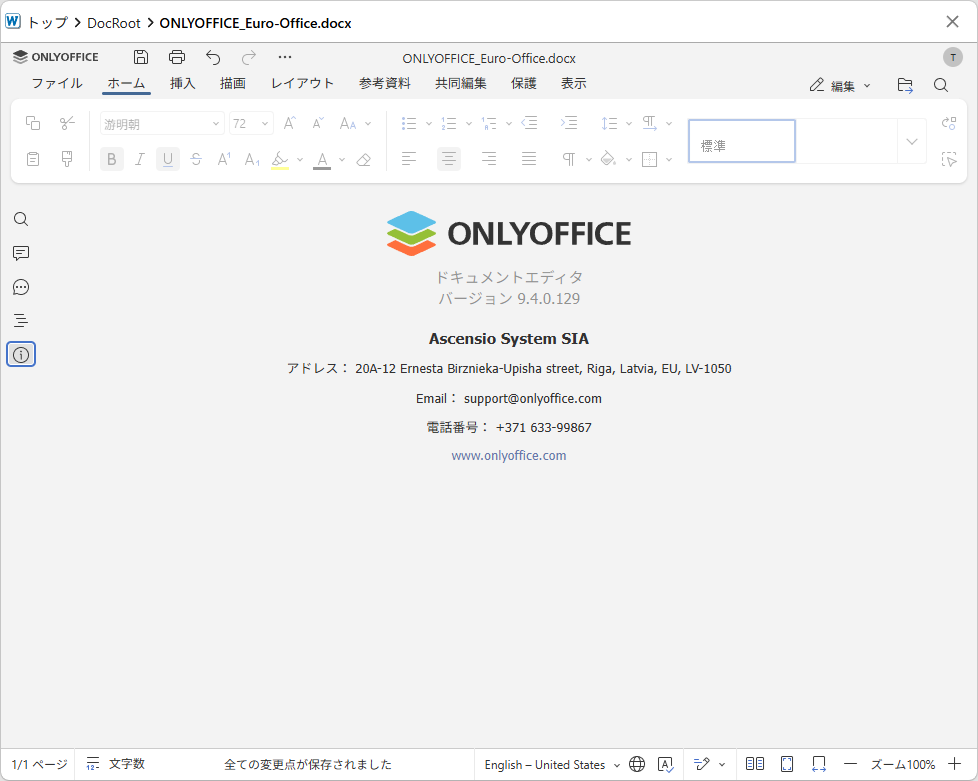
Task: Click the Select All cursor icon
Action: tap(949, 160)
